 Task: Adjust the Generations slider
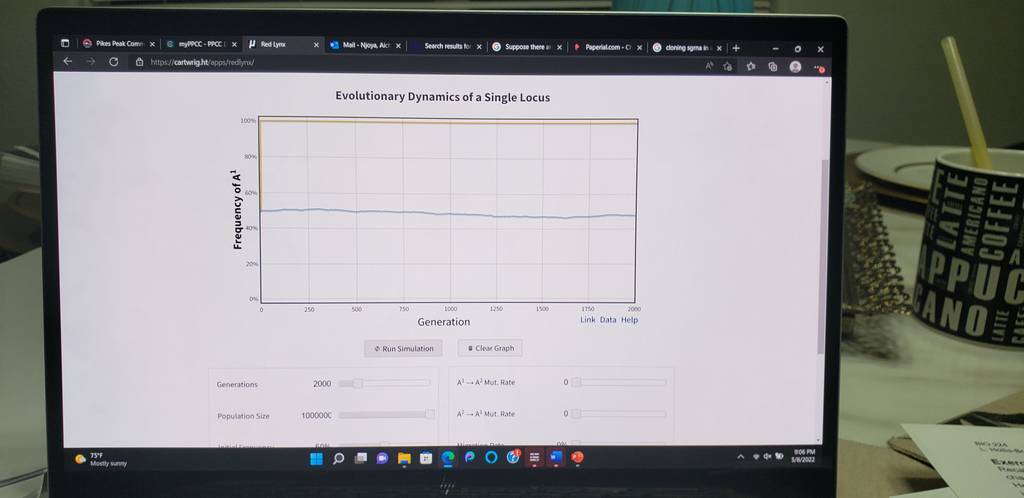click(x=385, y=383)
